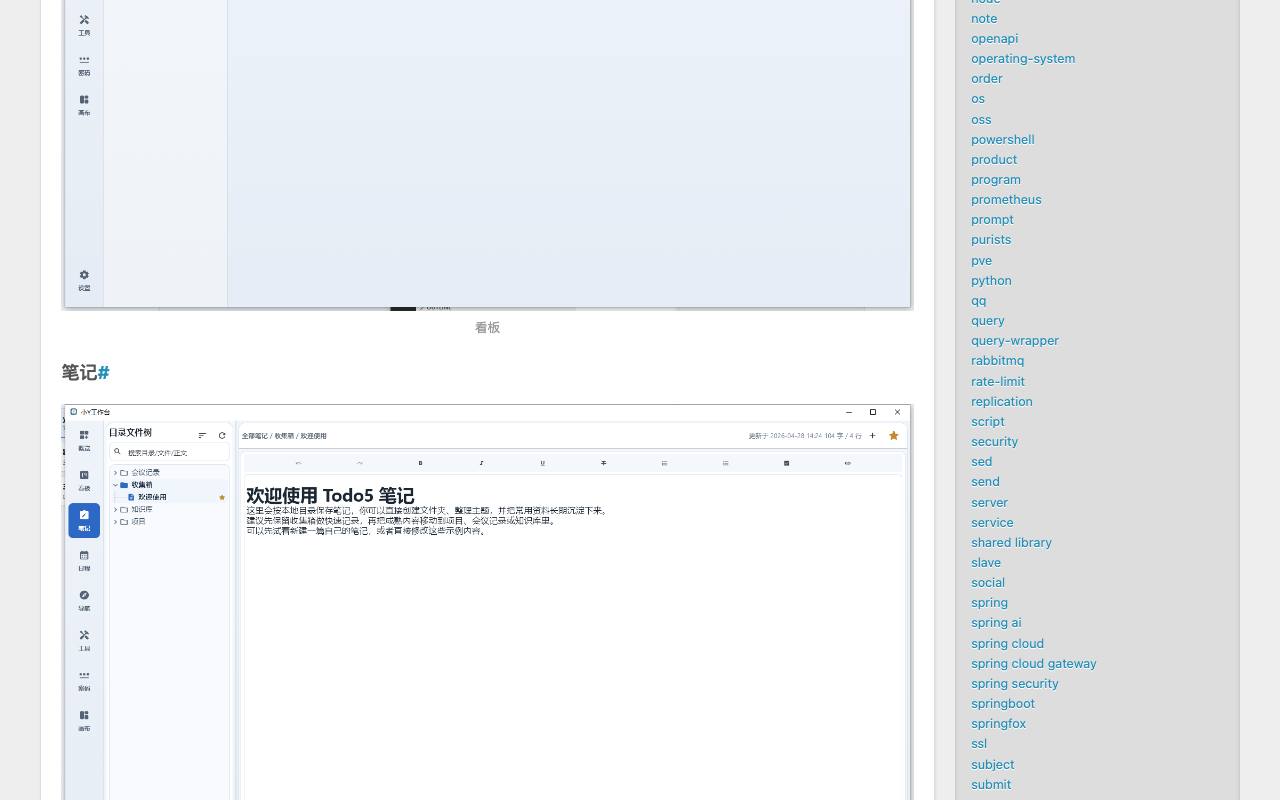Screen dimensions: 1280x800
Task: Open the 'subject' tag link
Action: (992, 764)
